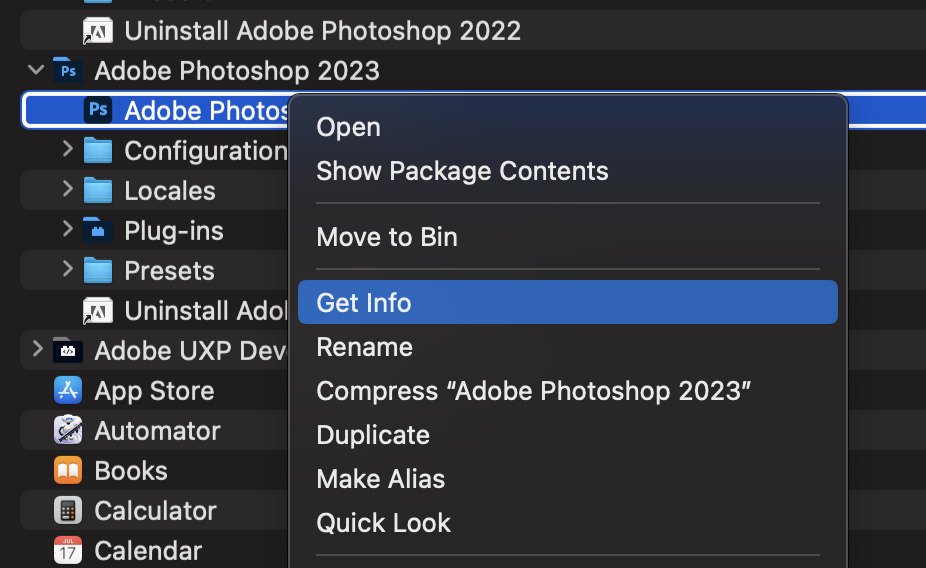The width and height of the screenshot is (926, 568).
Task: Choose Get Info from context menu
Action: pyautogui.click(x=364, y=302)
